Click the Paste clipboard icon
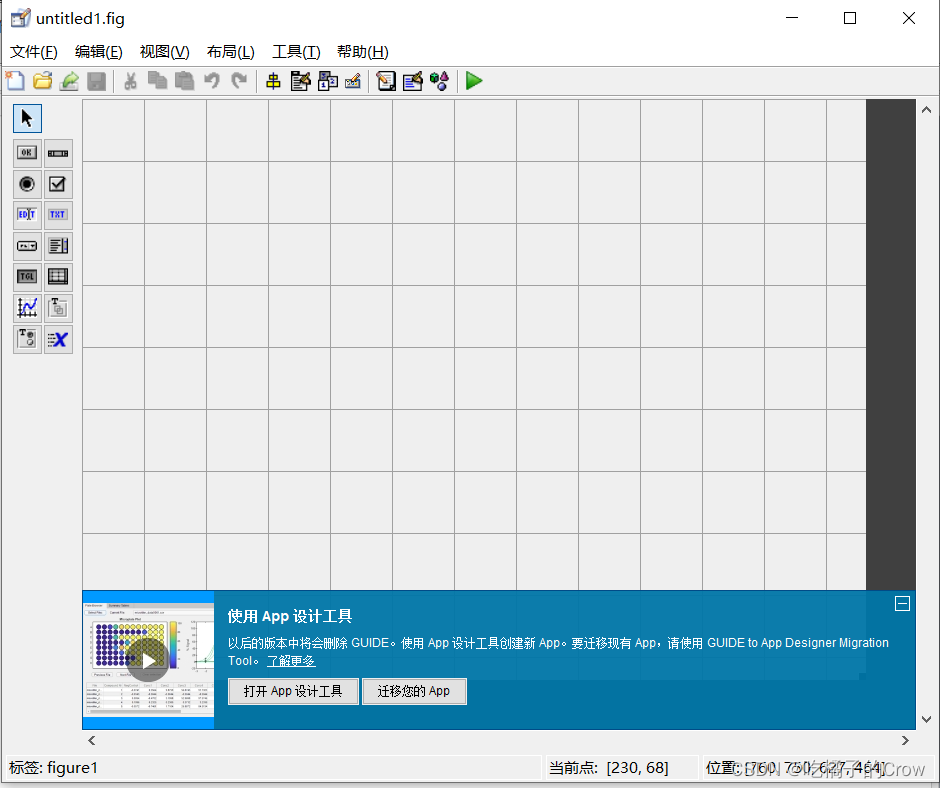Screen dimensions: 940x788 [x=184, y=81]
